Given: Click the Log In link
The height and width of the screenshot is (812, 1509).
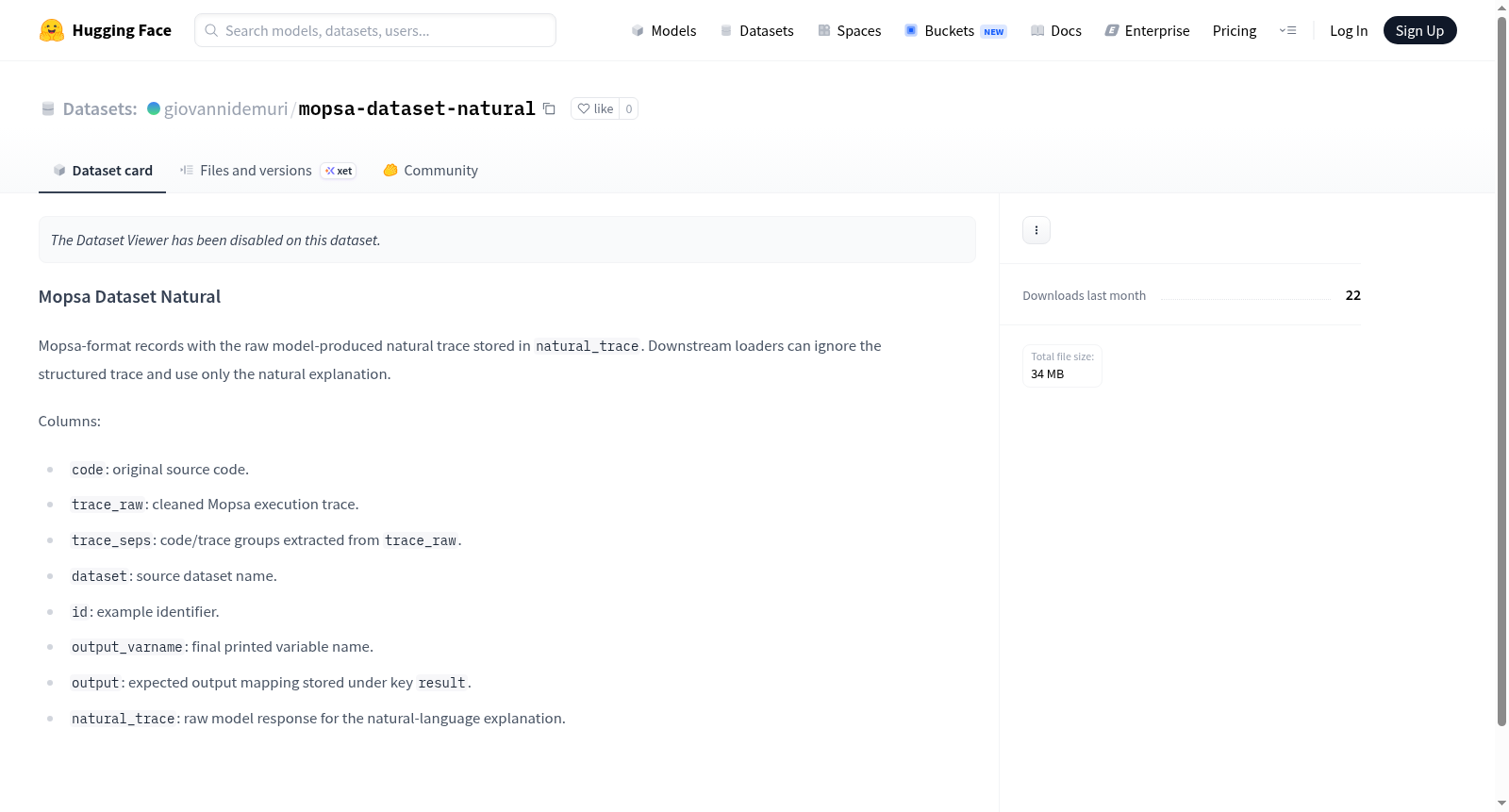Looking at the screenshot, I should click(1349, 30).
